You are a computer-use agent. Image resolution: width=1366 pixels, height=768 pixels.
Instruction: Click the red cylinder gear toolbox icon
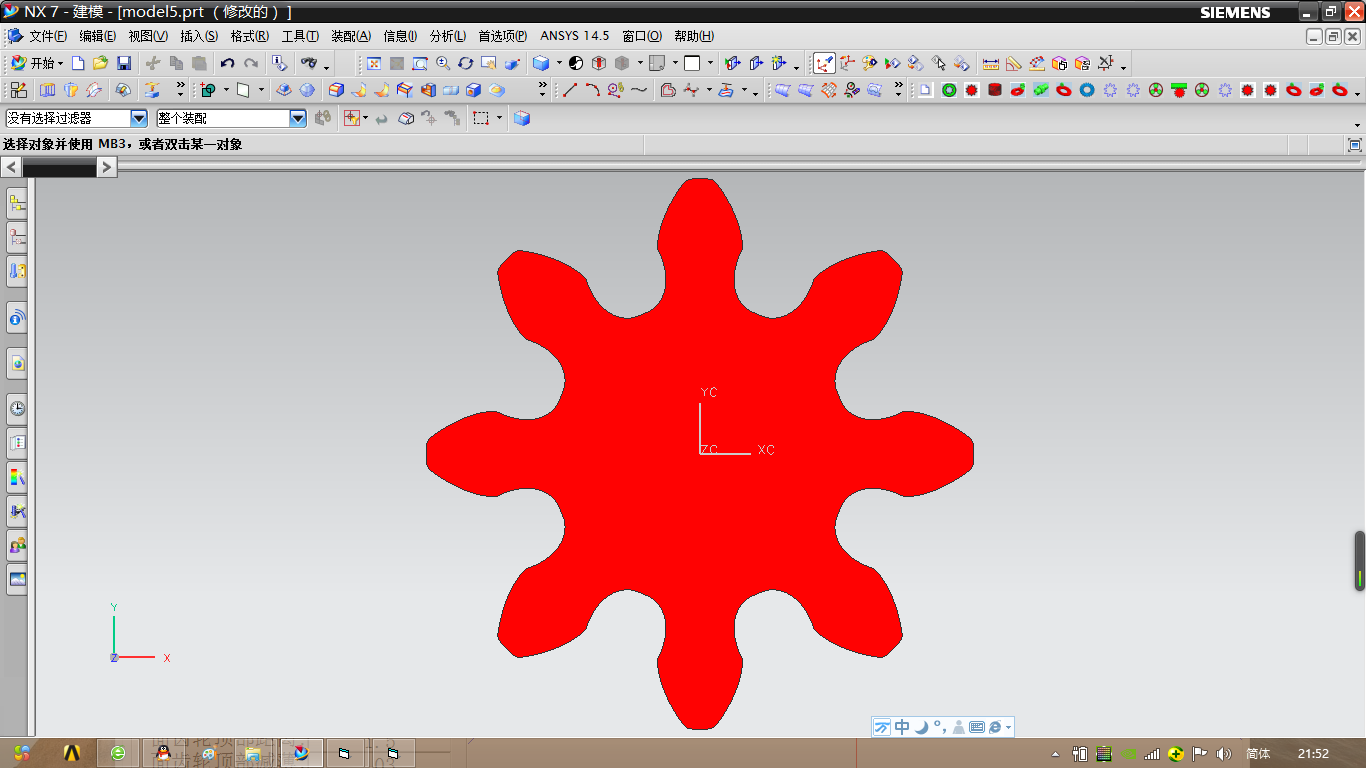pos(994,90)
